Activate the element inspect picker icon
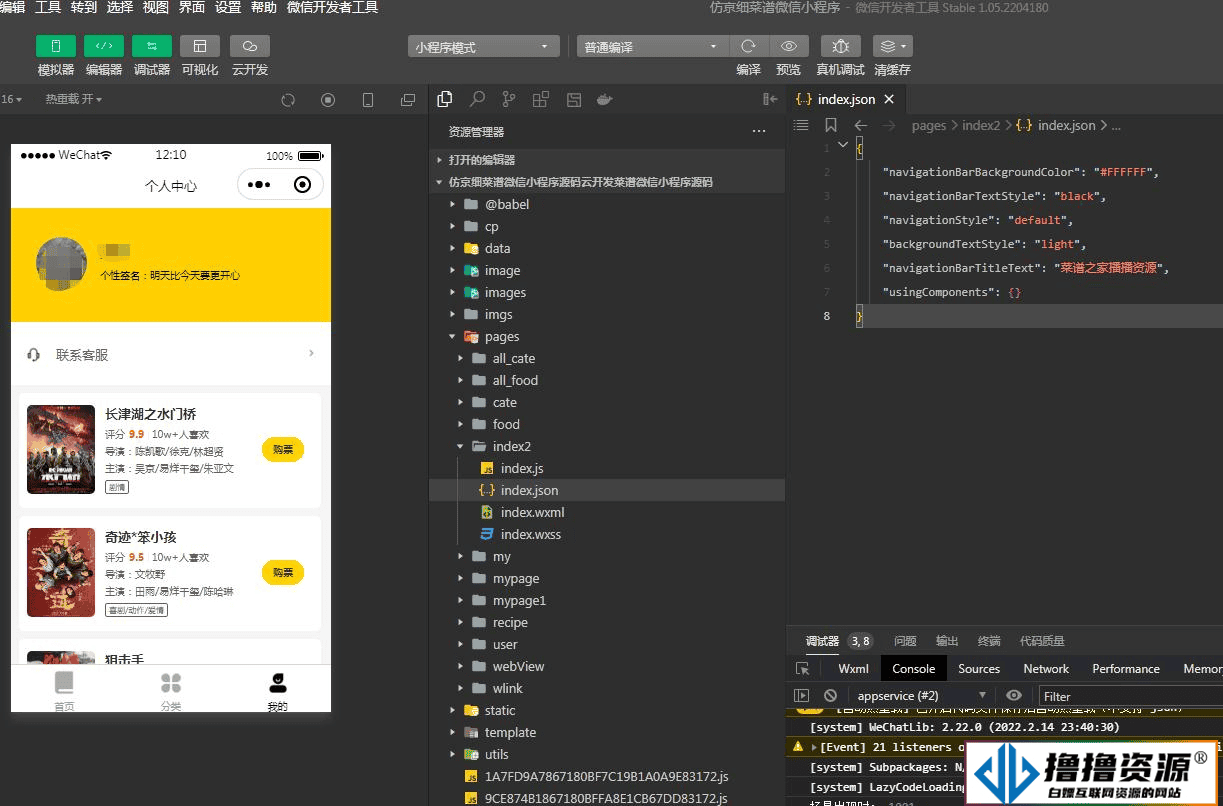 802,669
